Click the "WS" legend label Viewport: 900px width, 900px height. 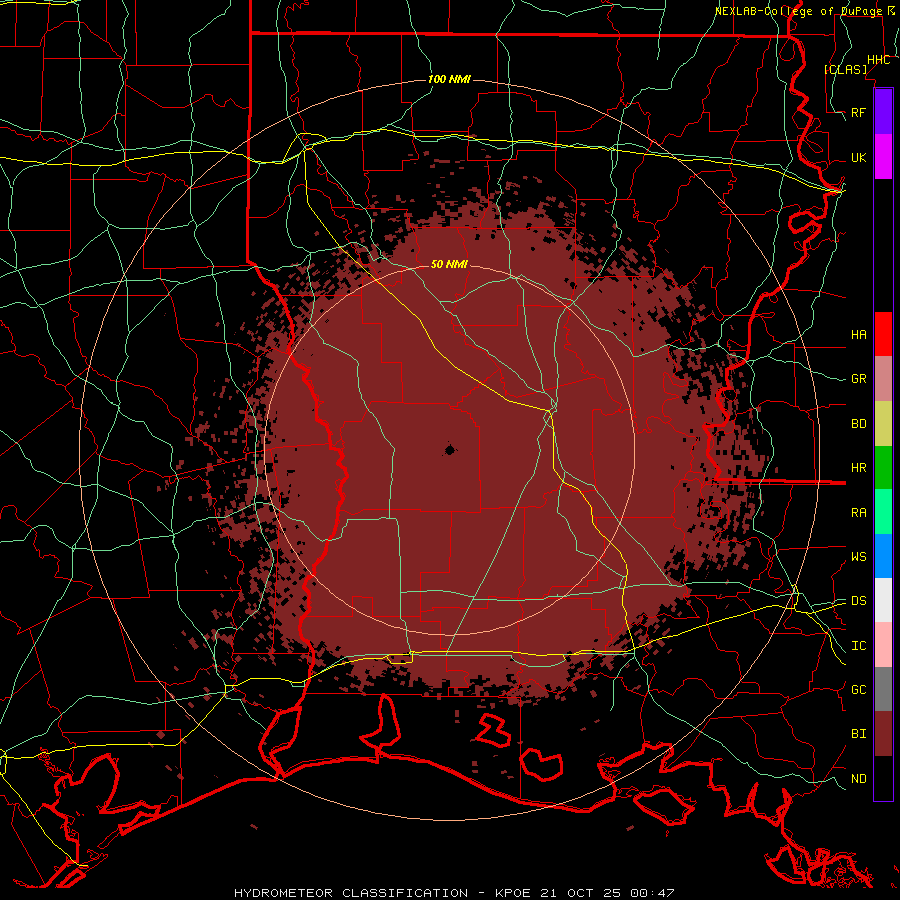tap(859, 557)
